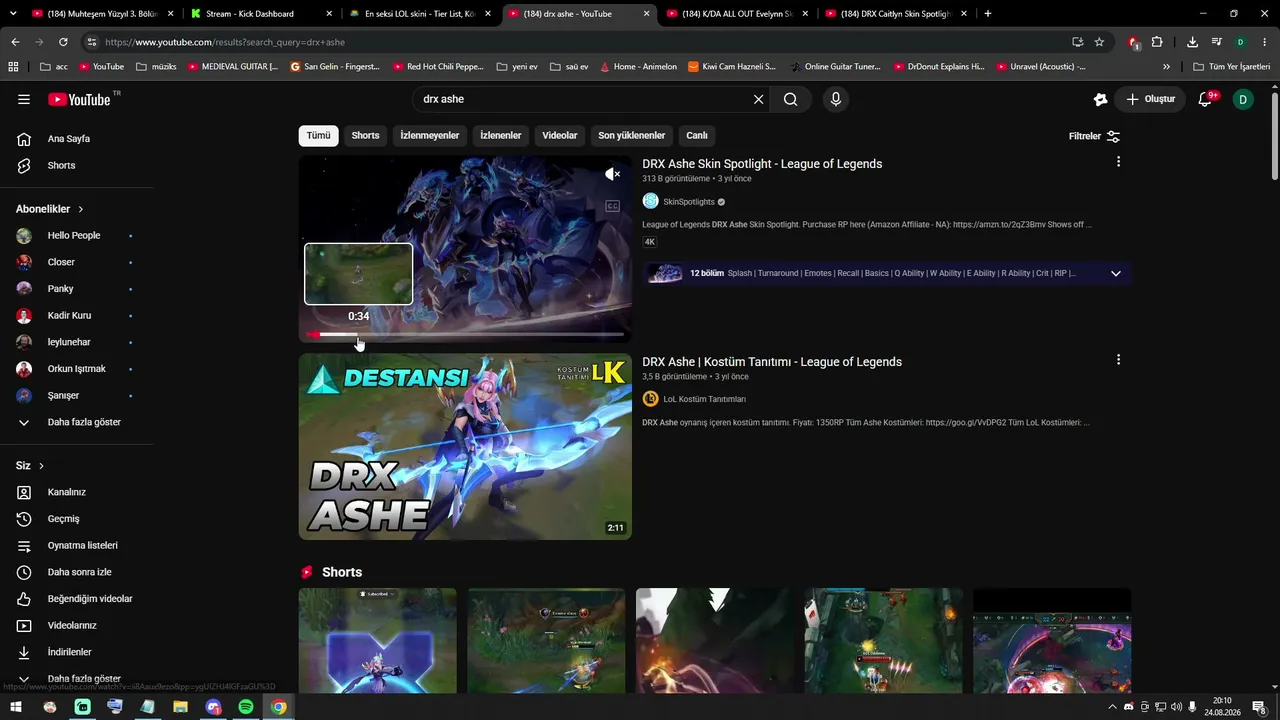Click the Oluştur create button
Viewport: 1280px width, 720px height.
pos(1151,99)
